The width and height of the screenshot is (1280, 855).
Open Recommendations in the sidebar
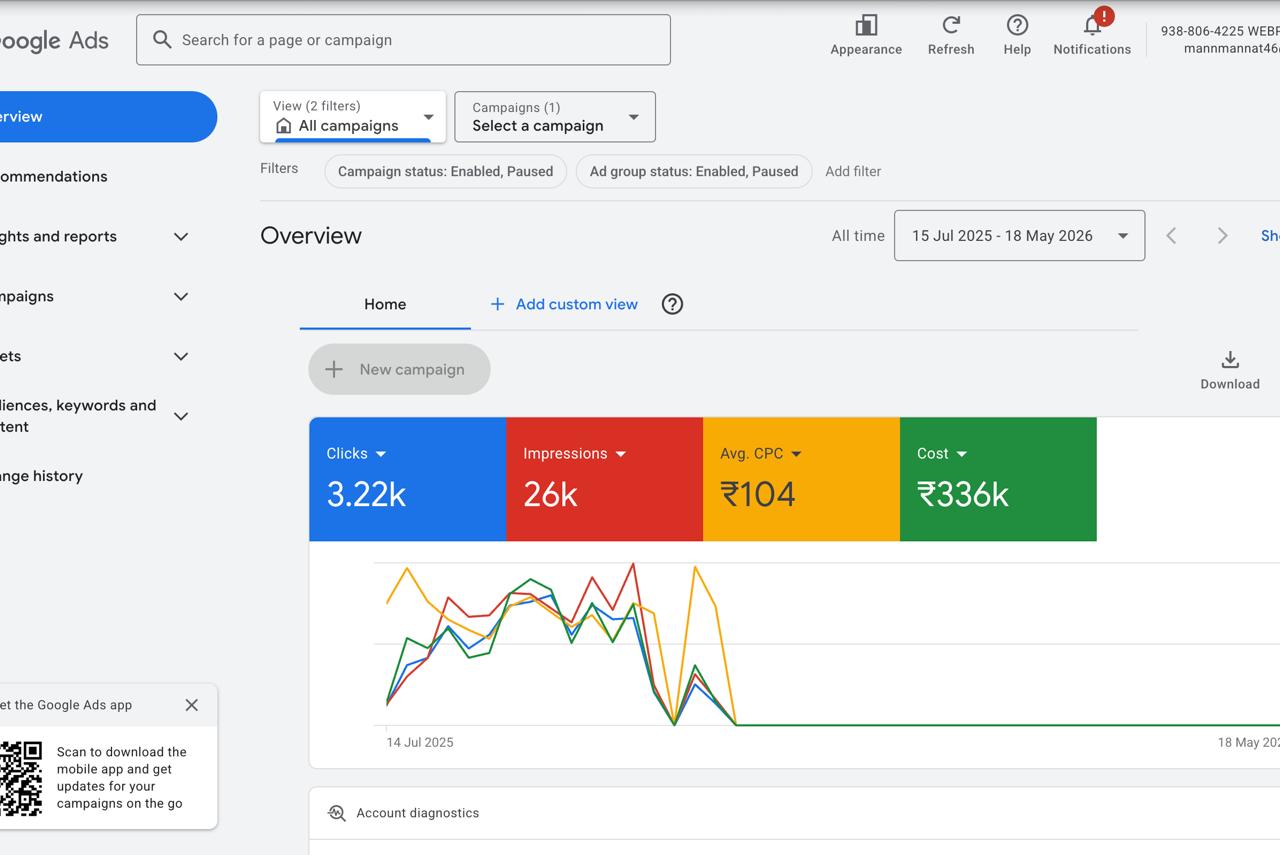coord(54,177)
